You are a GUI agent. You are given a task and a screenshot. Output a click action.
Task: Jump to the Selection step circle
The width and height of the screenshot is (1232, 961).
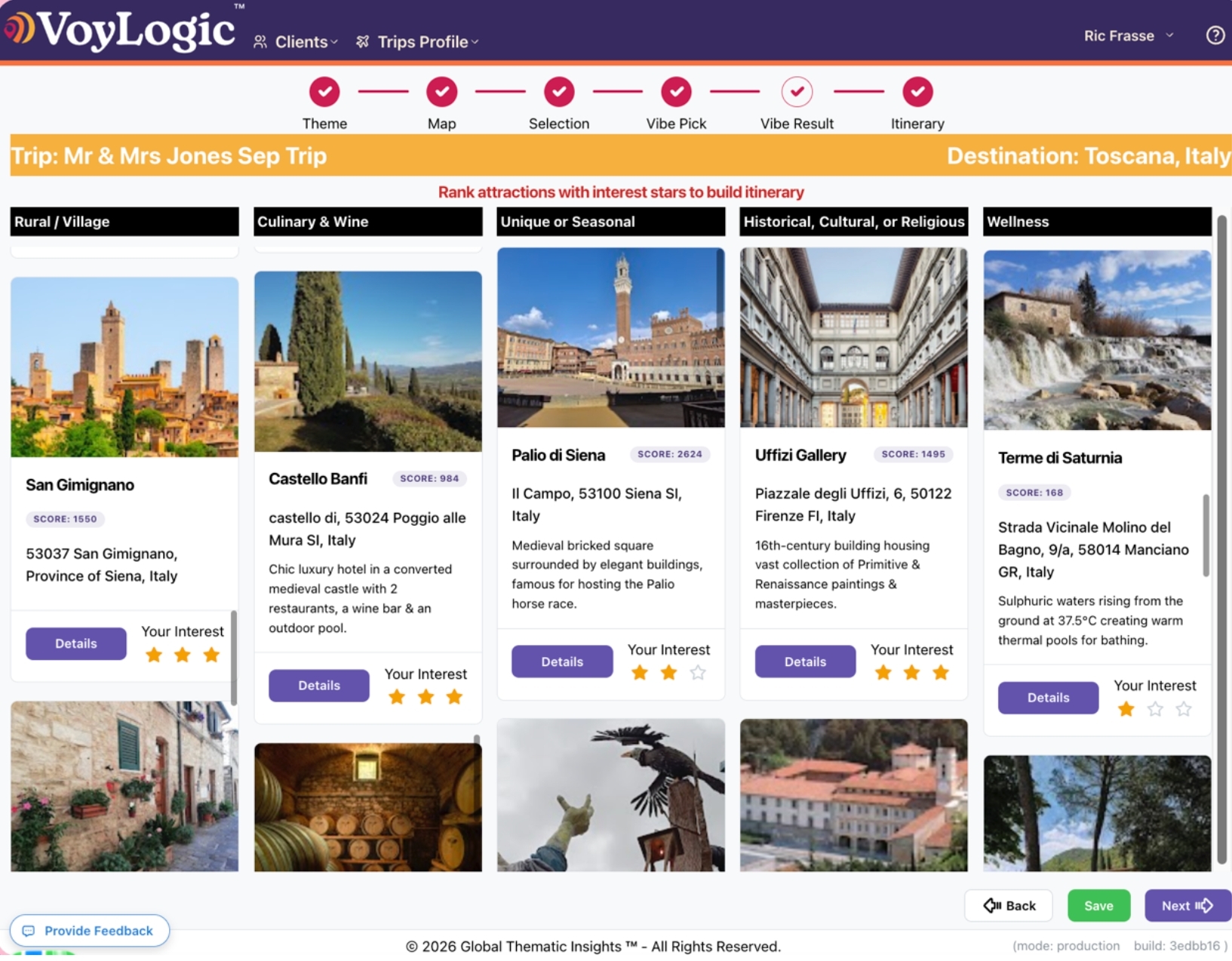559,92
